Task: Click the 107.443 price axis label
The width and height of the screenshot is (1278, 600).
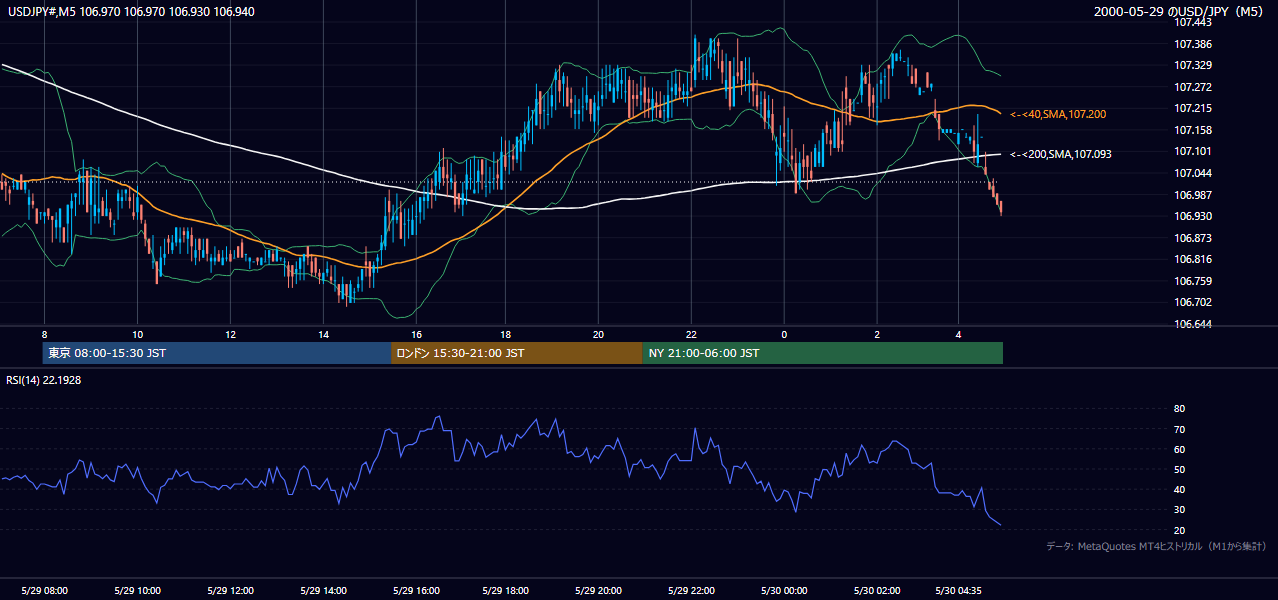Action: (x=1194, y=22)
